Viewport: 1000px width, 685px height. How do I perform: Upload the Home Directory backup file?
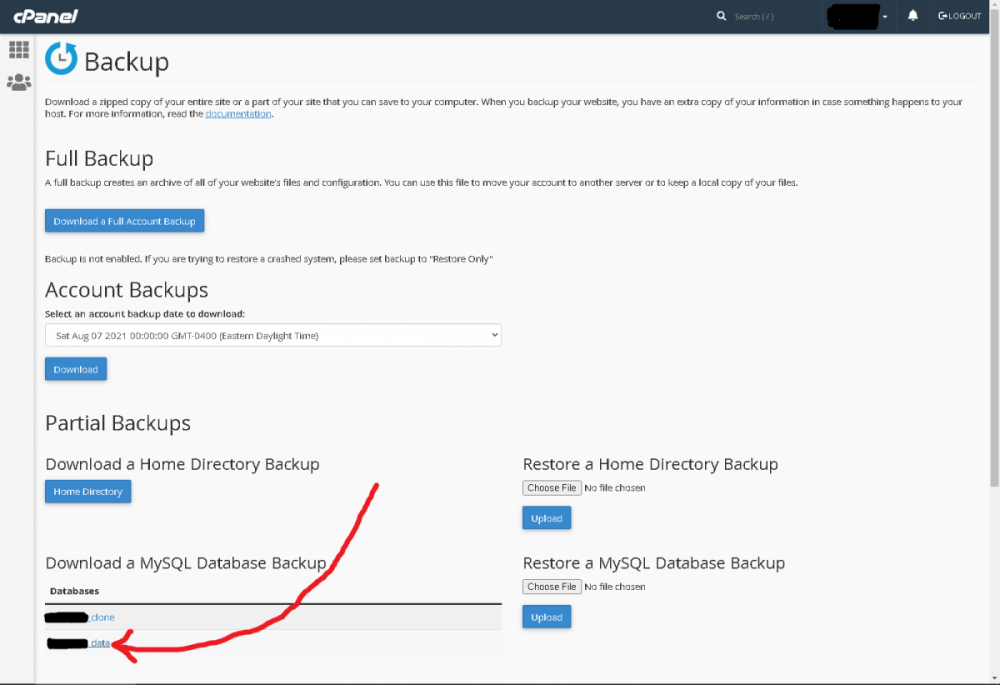(546, 518)
